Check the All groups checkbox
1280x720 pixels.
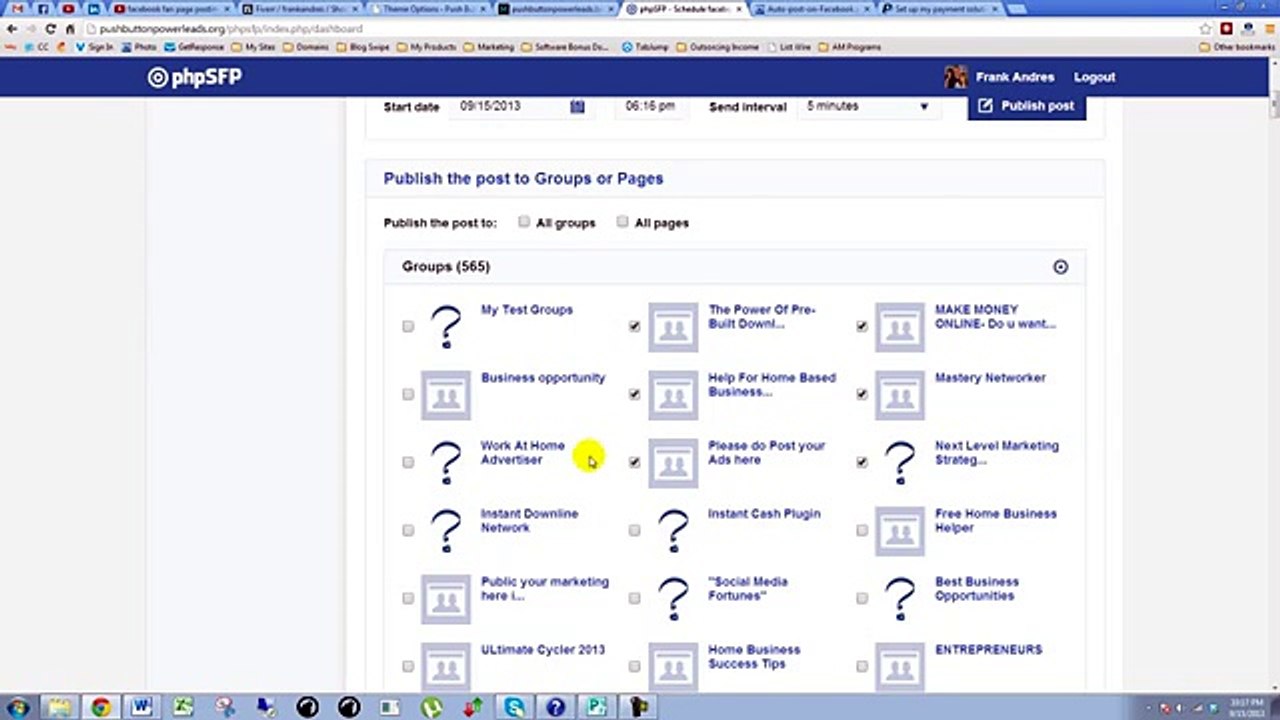pos(524,222)
